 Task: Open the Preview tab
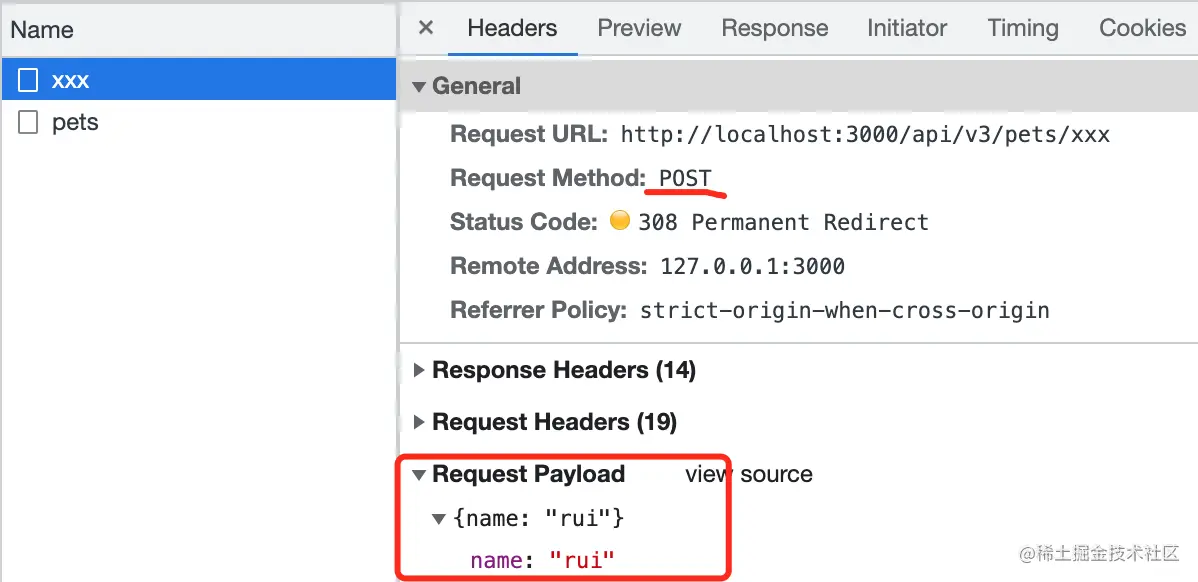[x=639, y=28]
